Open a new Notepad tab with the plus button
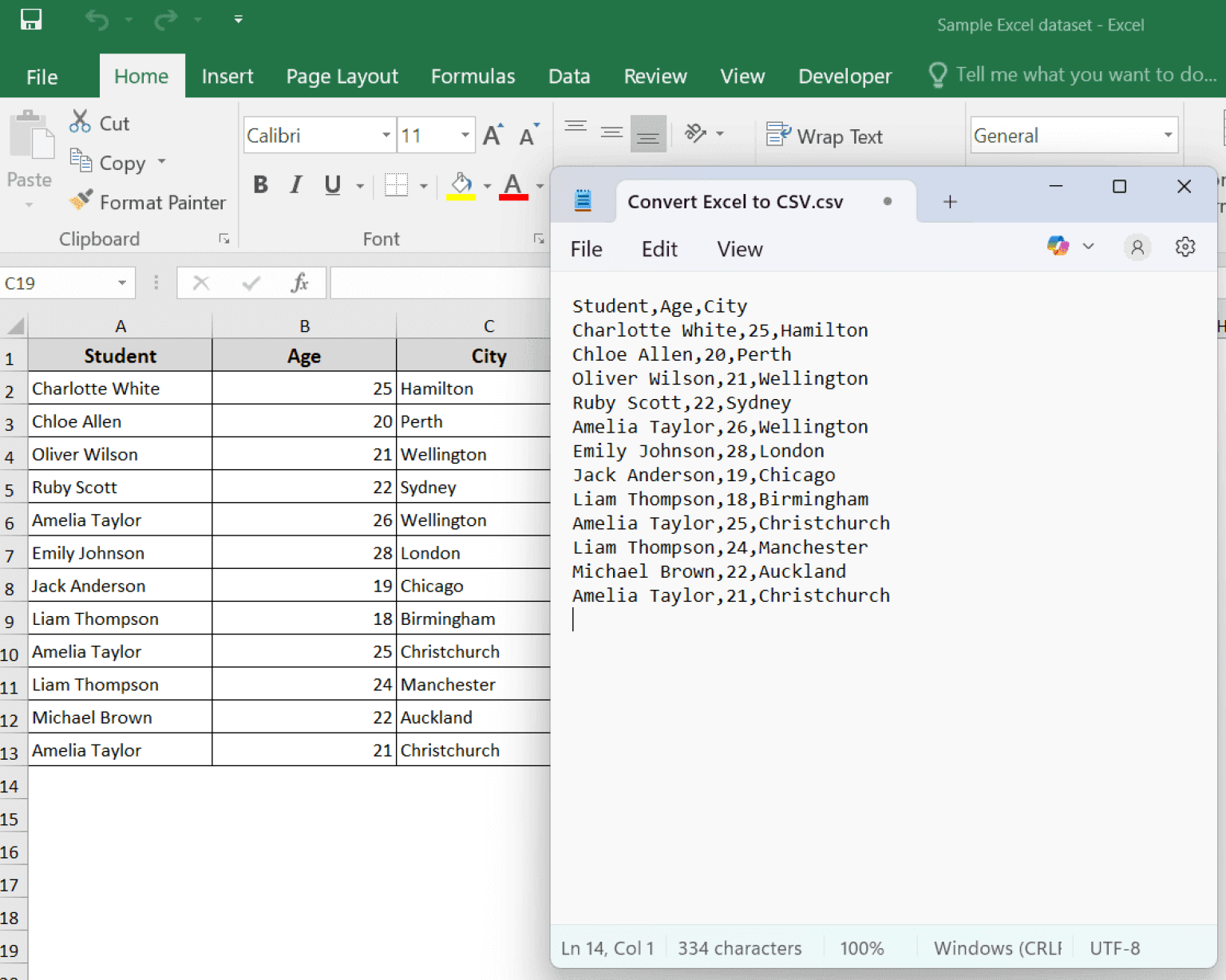 pos(949,201)
